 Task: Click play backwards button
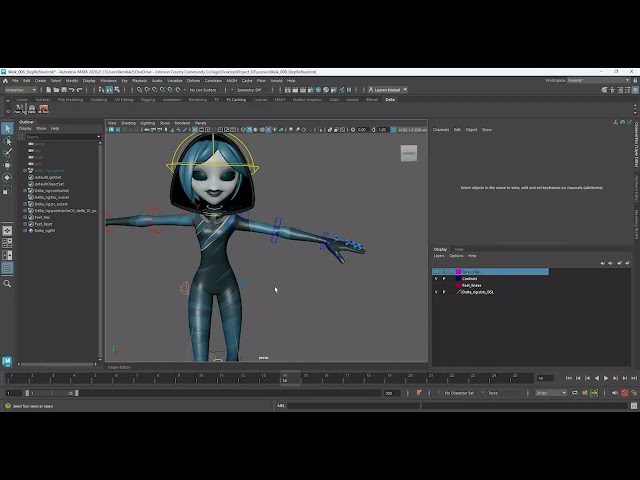pyautogui.click(x=597, y=378)
